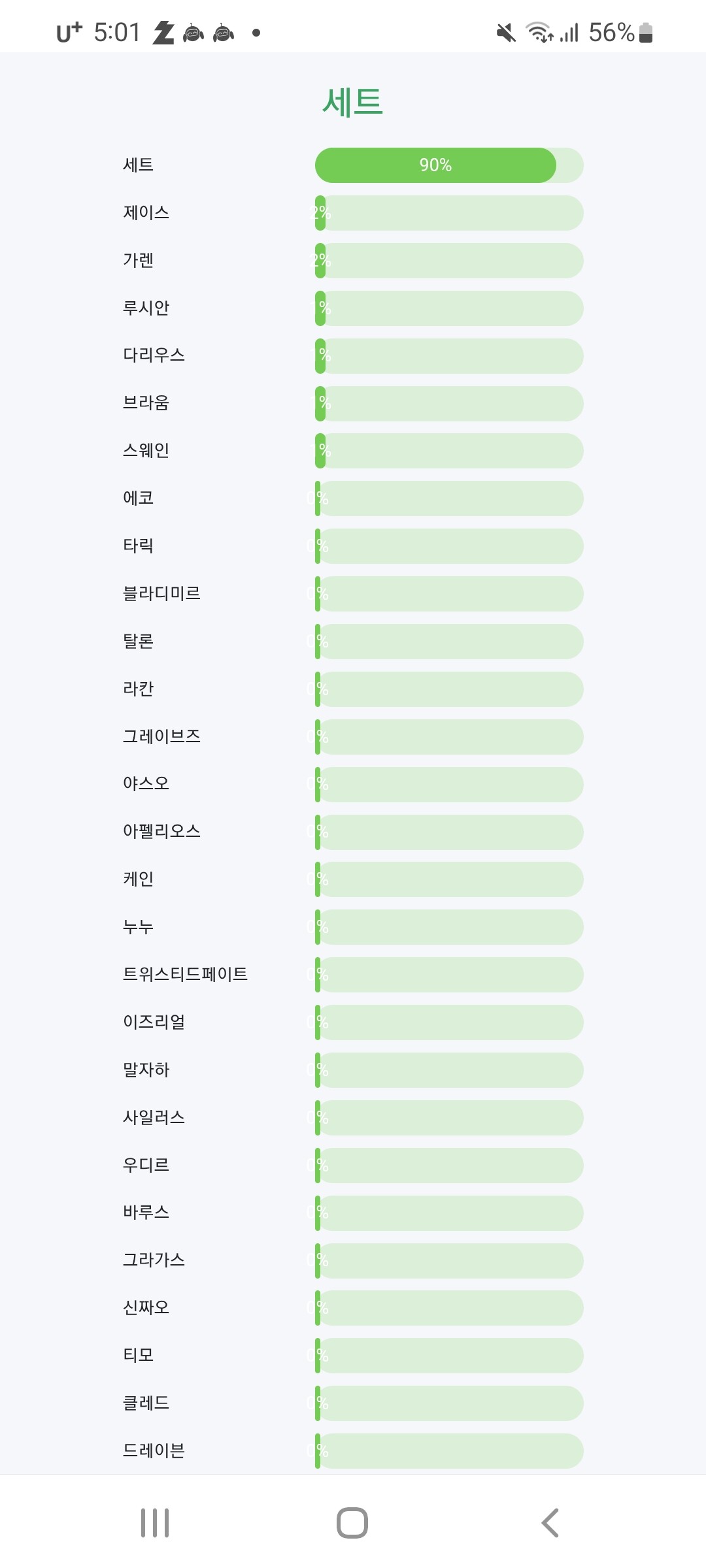Click the 트위스티드페이트 label
The width and height of the screenshot is (706, 1568).
[185, 974]
